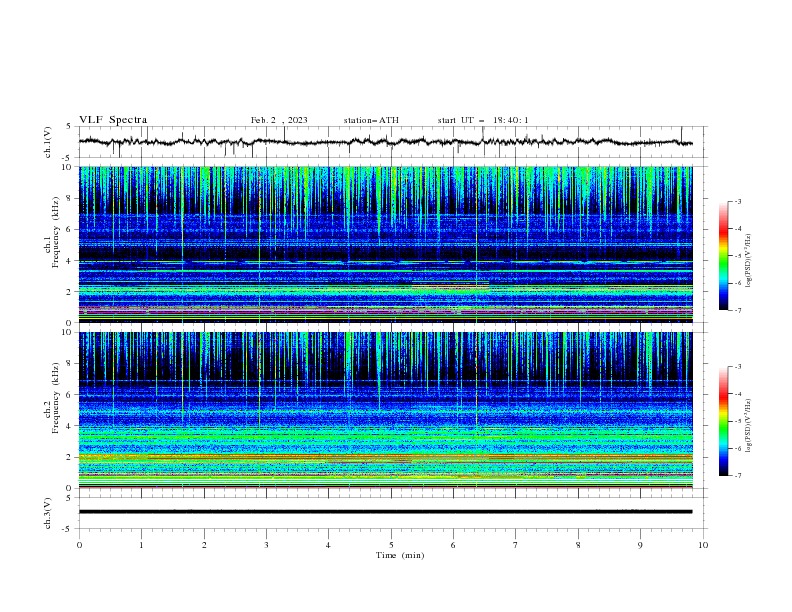Image resolution: width=792 pixels, height=612 pixels.
Task: Click the "ch.3(V)" axis label
Action: pos(48,513)
